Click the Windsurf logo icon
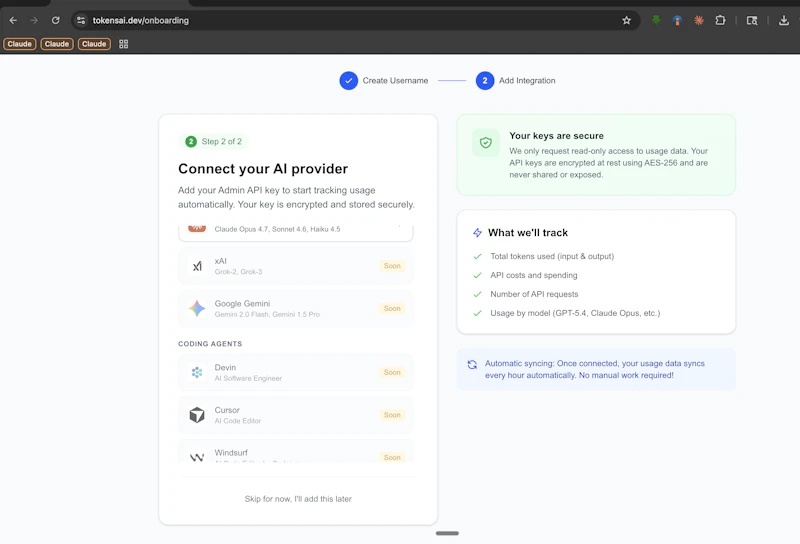 point(197,457)
